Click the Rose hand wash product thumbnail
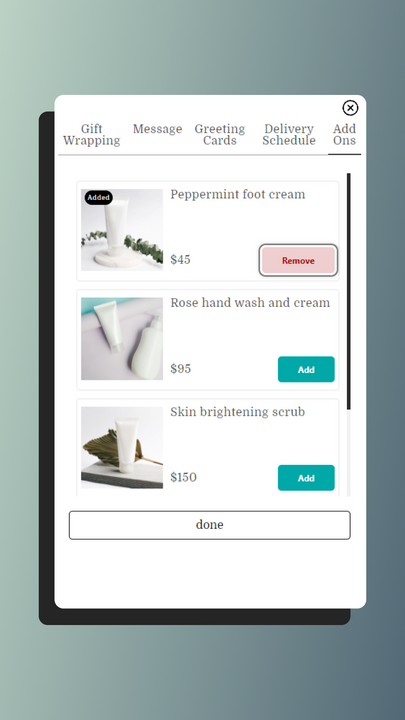Viewport: 405px width, 720px height. [122, 339]
